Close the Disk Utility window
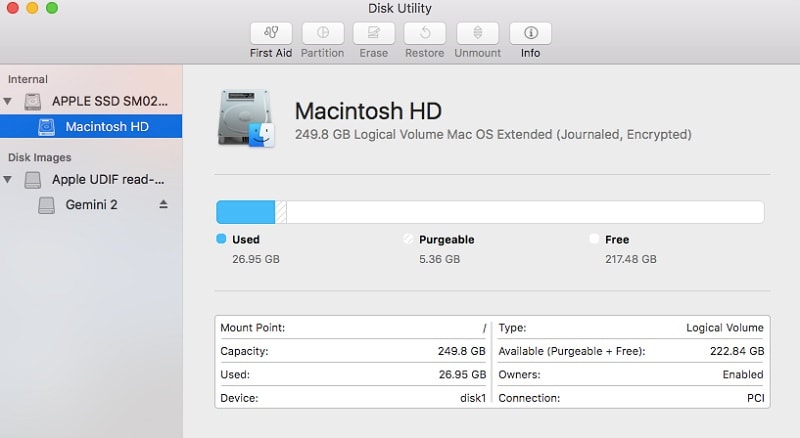Screen dimensions: 800x438 coord(12,8)
